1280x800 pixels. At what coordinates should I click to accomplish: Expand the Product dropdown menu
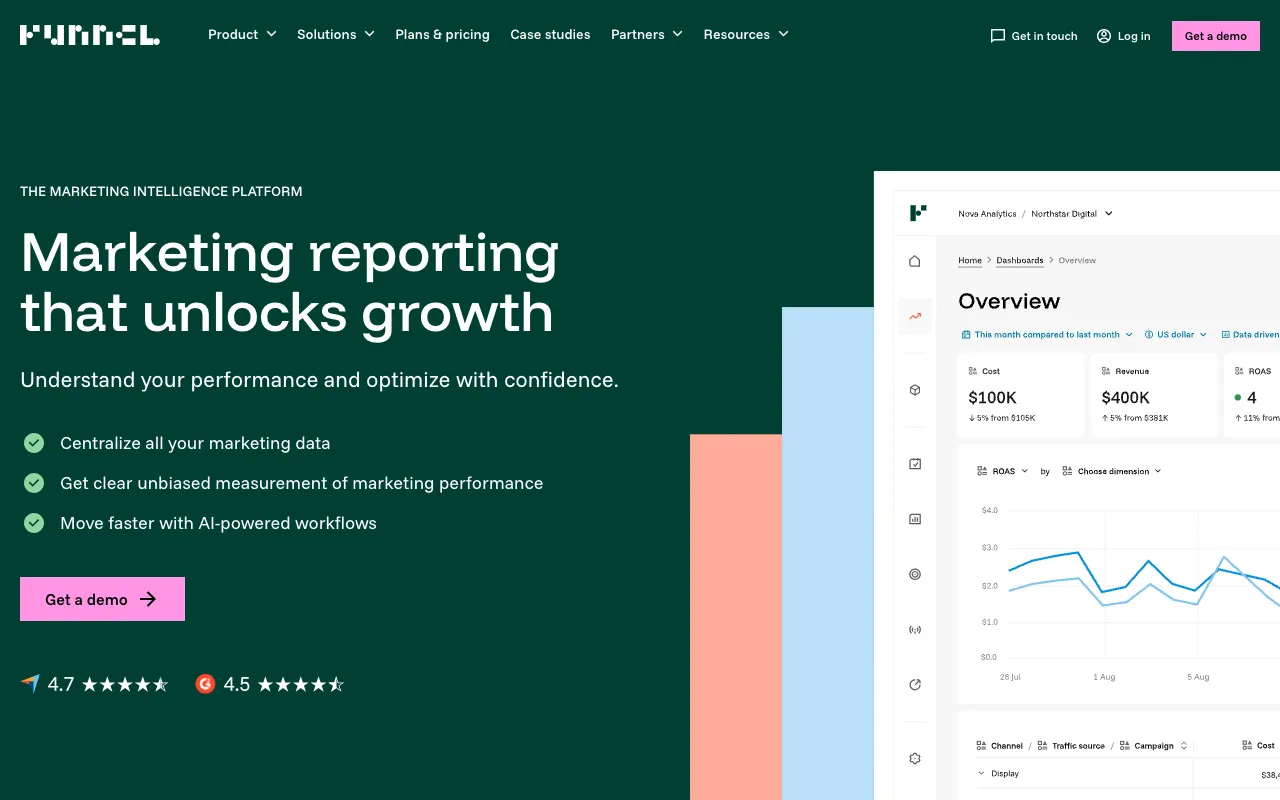pos(242,35)
